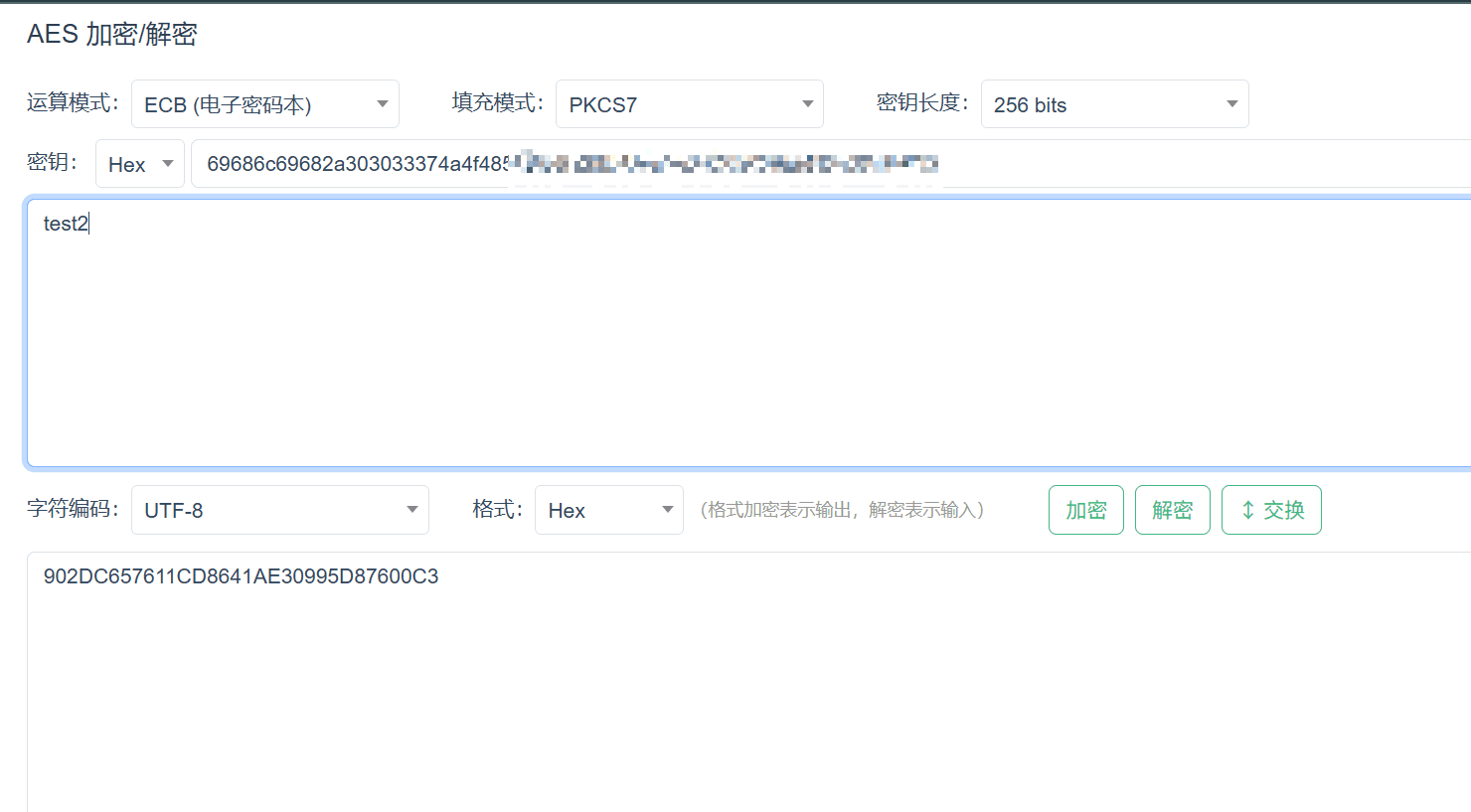Click the 格式 label before the output format dropdown
The height and width of the screenshot is (812, 1471).
(x=497, y=509)
